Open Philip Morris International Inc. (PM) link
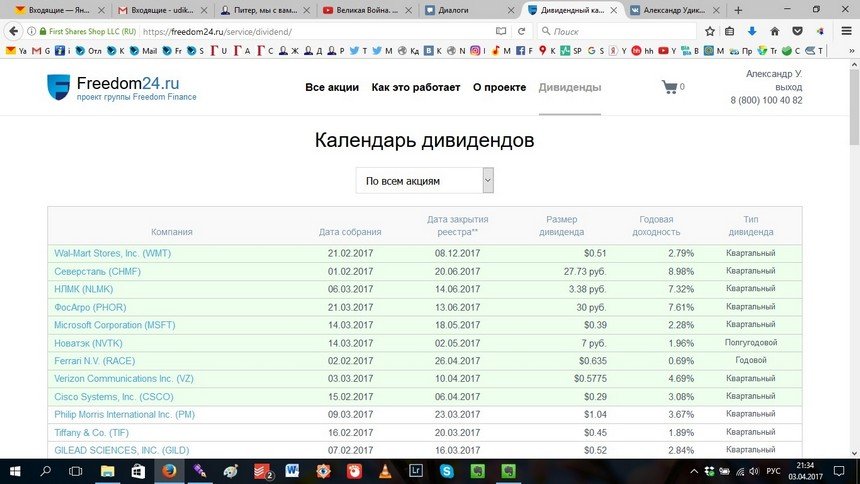 point(125,414)
